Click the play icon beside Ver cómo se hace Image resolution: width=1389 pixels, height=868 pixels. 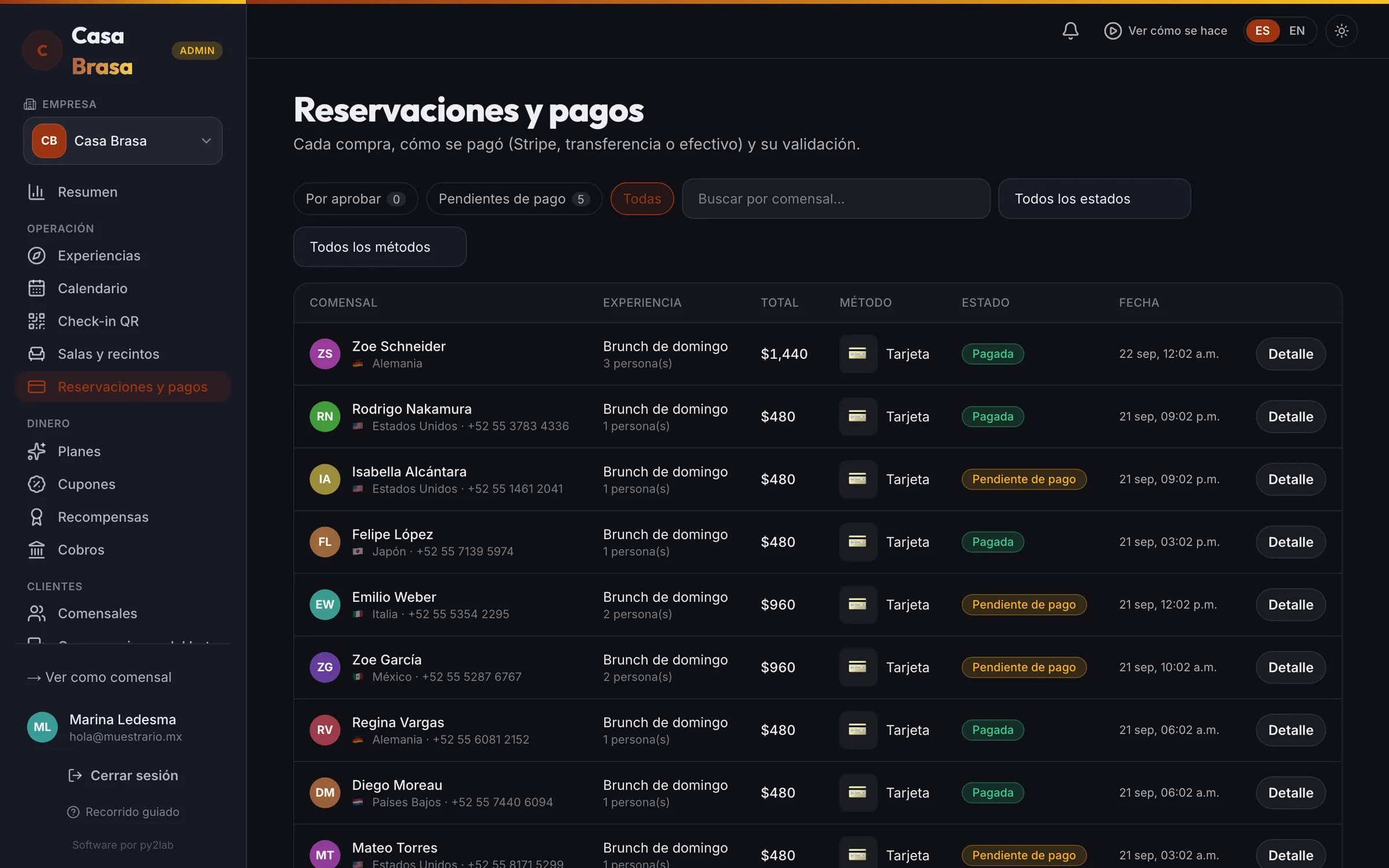click(1112, 31)
